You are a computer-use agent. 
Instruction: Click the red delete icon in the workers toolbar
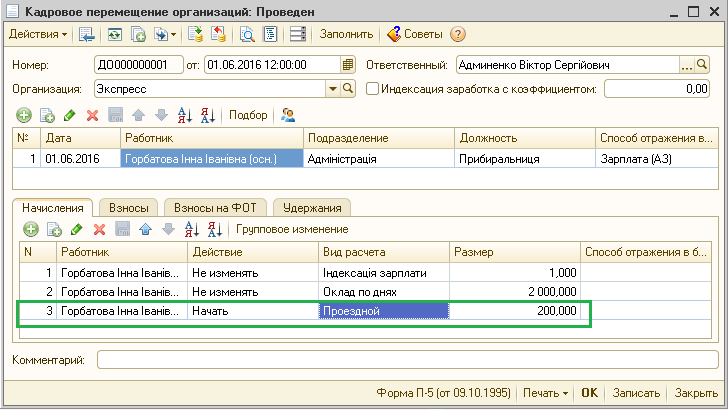(92, 115)
